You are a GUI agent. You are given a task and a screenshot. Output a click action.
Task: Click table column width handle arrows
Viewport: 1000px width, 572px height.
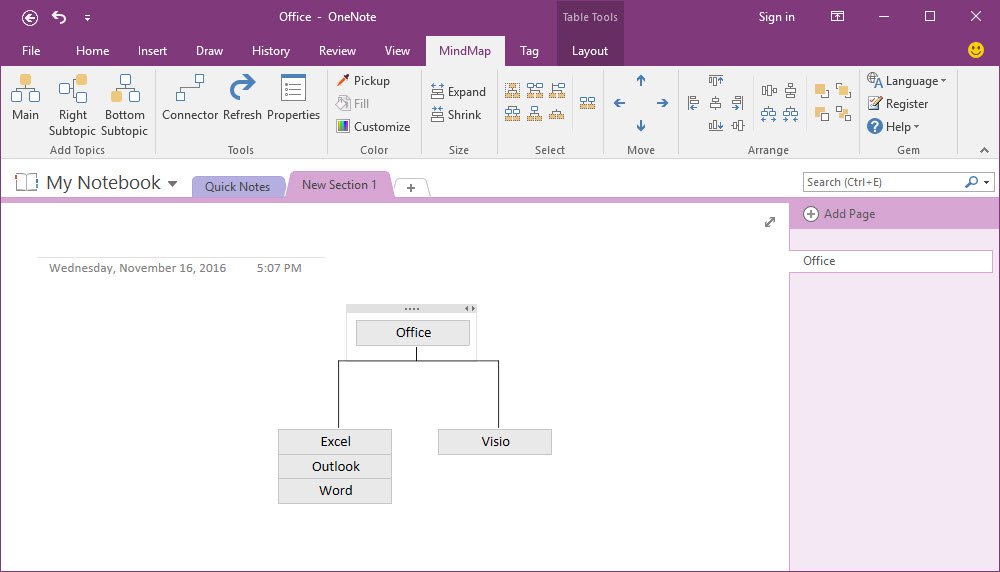pos(470,309)
